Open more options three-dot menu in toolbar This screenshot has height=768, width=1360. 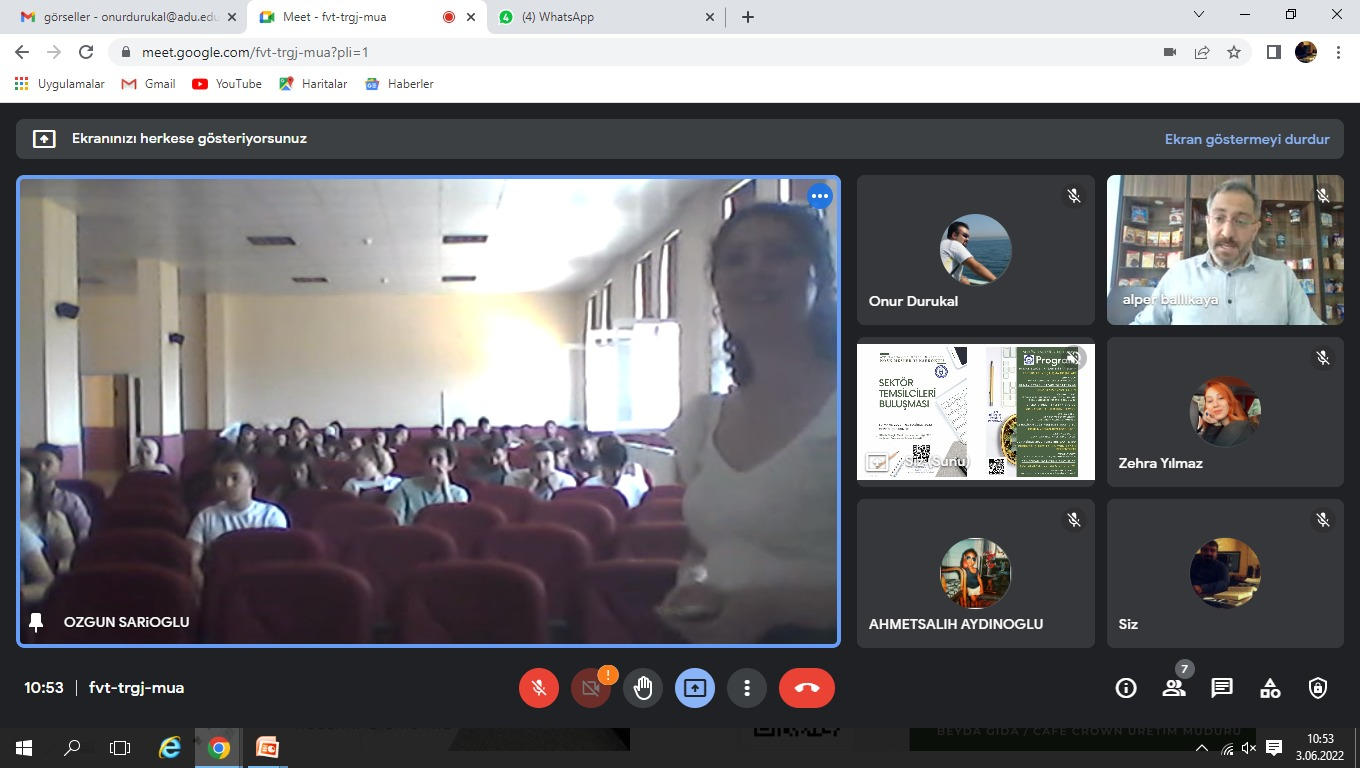coord(746,688)
